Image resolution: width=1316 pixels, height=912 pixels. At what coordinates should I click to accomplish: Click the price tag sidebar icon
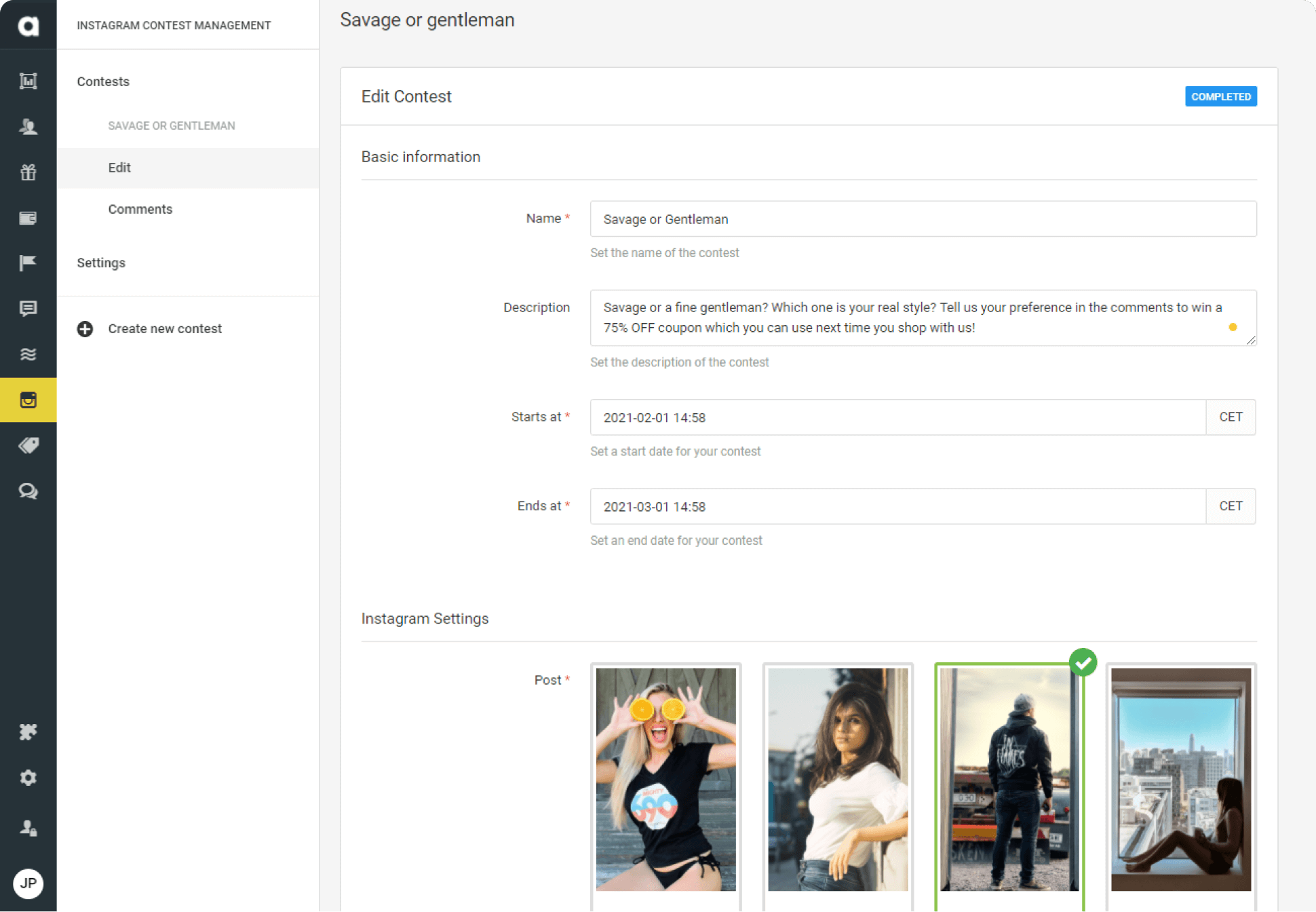point(28,445)
